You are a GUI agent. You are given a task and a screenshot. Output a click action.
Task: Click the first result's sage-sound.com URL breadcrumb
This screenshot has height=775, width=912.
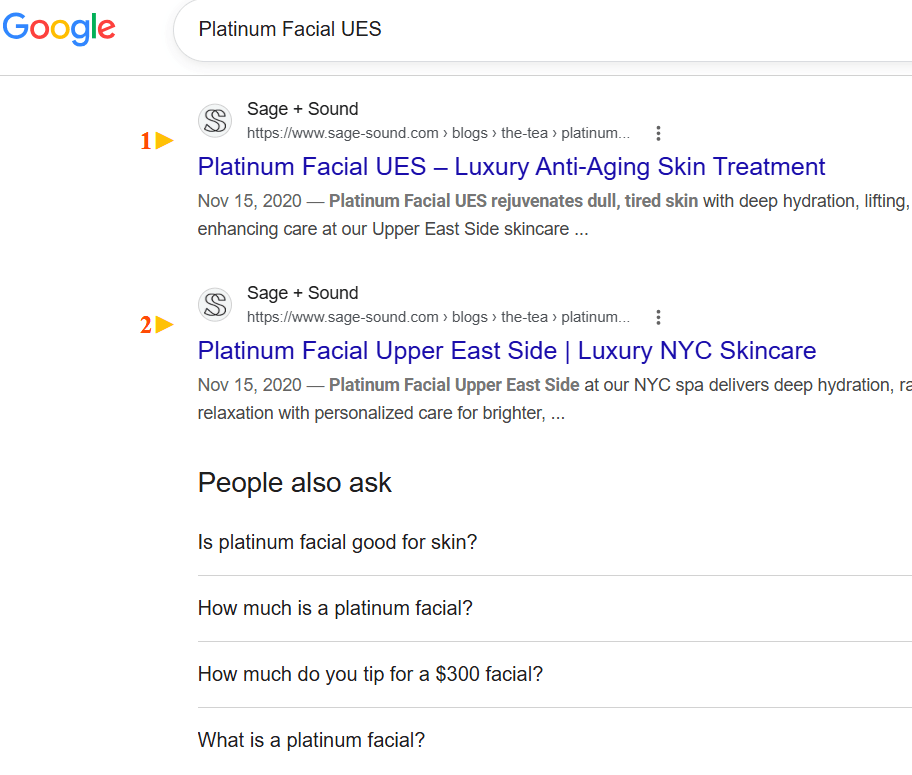[x=438, y=133]
